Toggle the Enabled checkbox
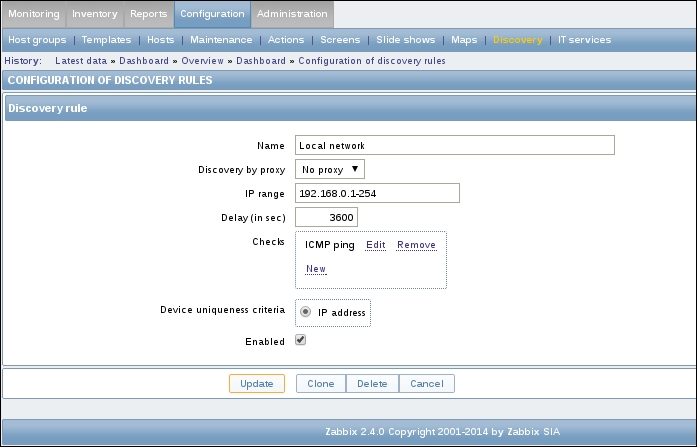697x447 pixels. 300,340
